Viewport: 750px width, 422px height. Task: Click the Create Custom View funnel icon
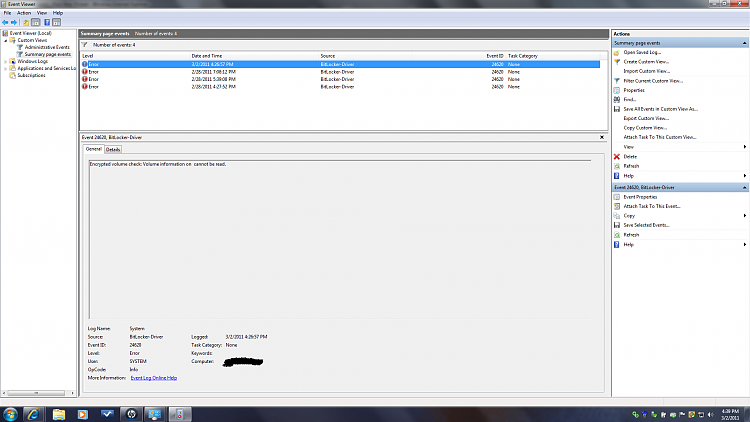click(x=617, y=62)
